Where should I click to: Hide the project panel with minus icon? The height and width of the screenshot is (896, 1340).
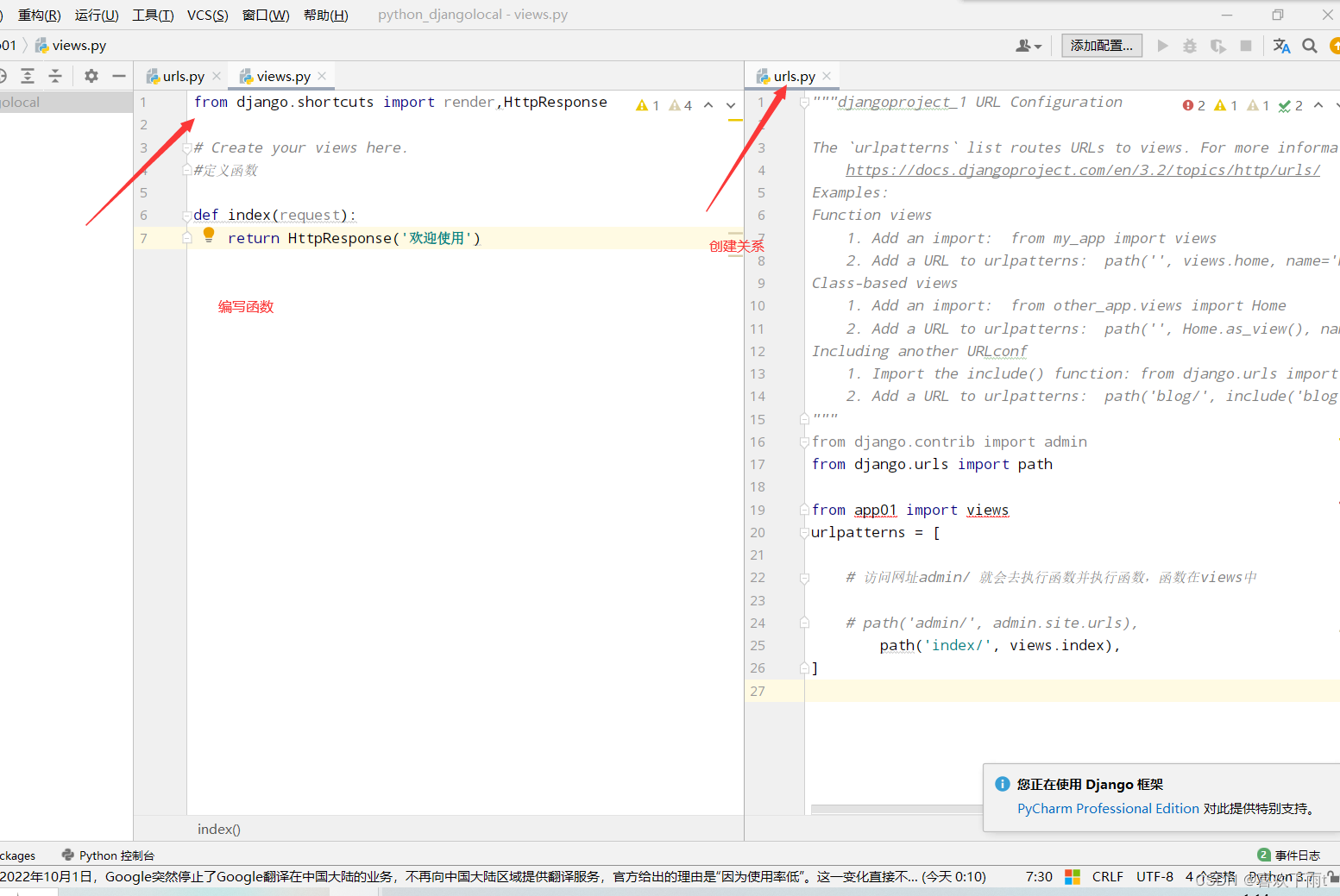click(119, 76)
